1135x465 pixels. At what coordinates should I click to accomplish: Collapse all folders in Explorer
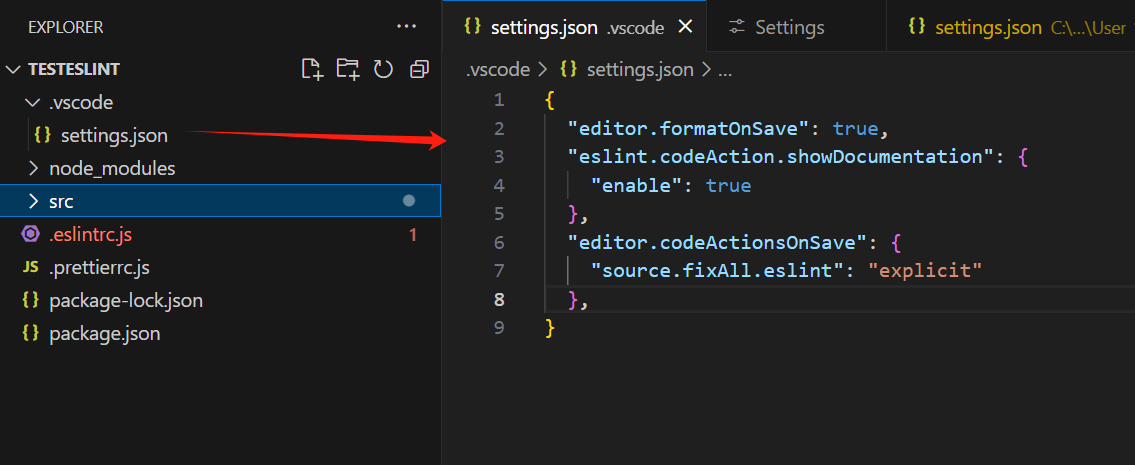tap(419, 69)
